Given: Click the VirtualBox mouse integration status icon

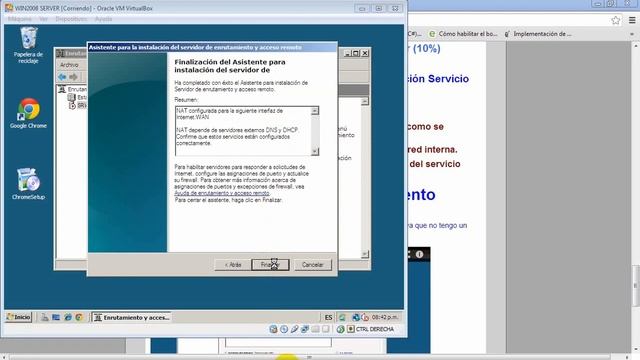Looking at the screenshot, I should (x=340, y=329).
